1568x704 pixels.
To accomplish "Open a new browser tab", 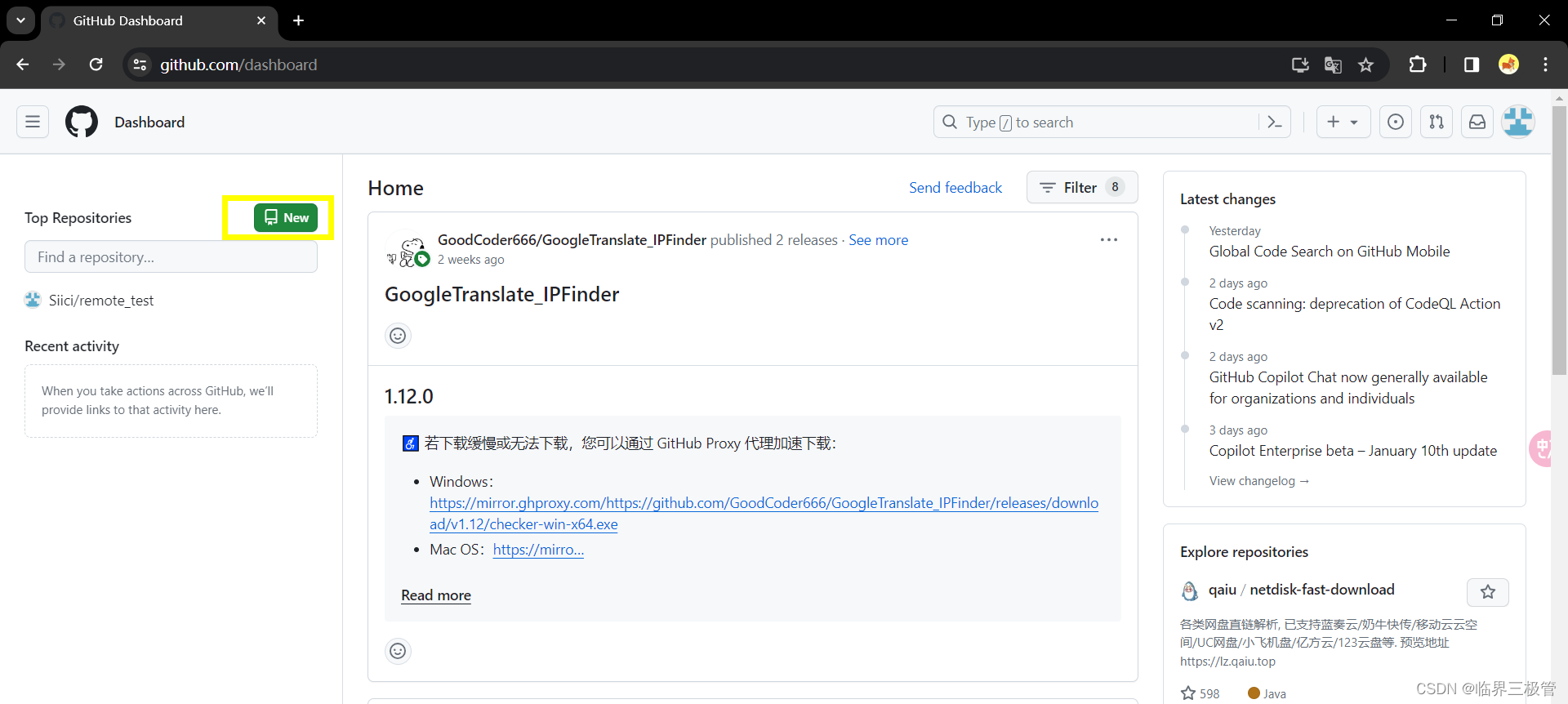I will [x=299, y=20].
